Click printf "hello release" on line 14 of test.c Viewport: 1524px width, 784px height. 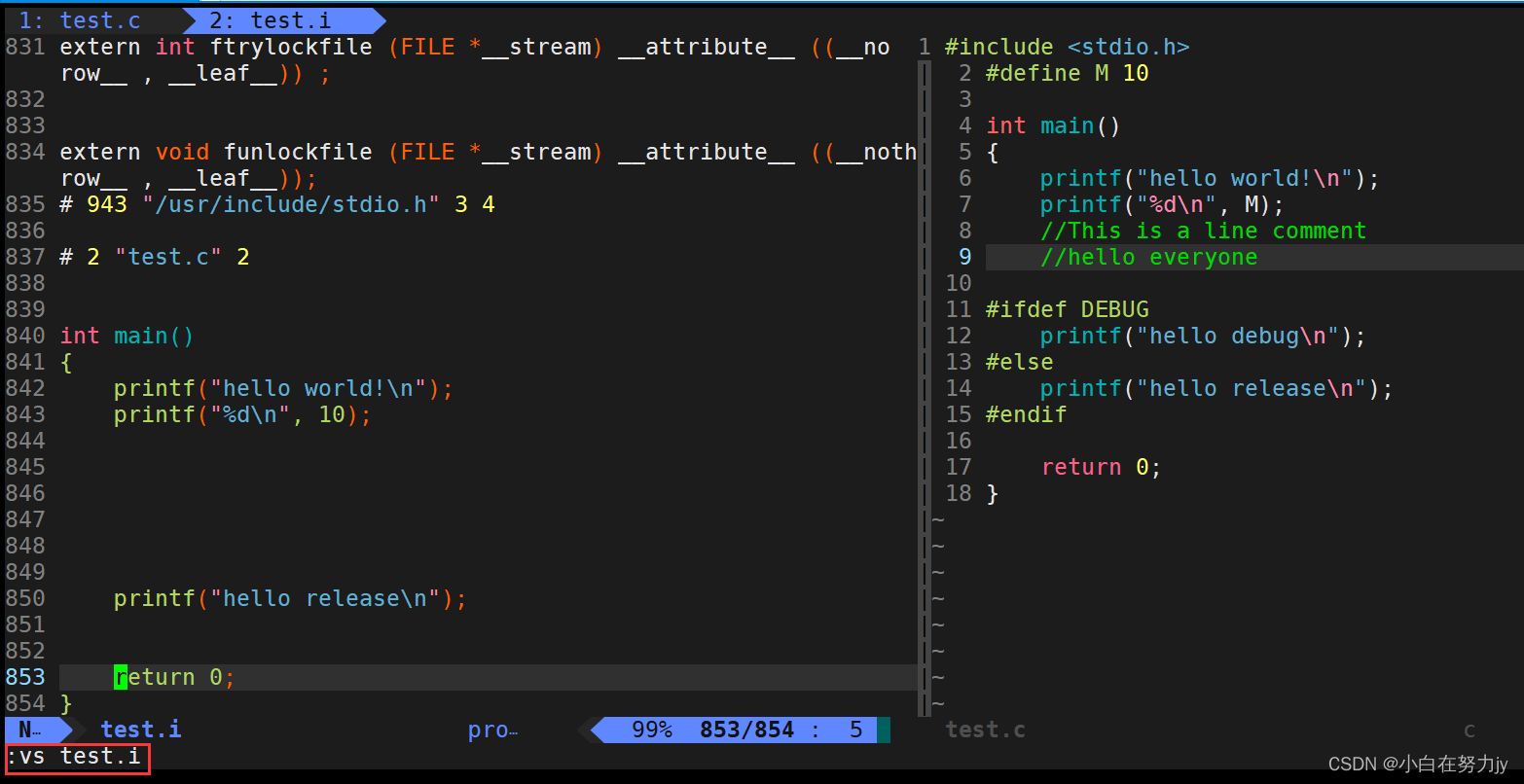(1216, 388)
